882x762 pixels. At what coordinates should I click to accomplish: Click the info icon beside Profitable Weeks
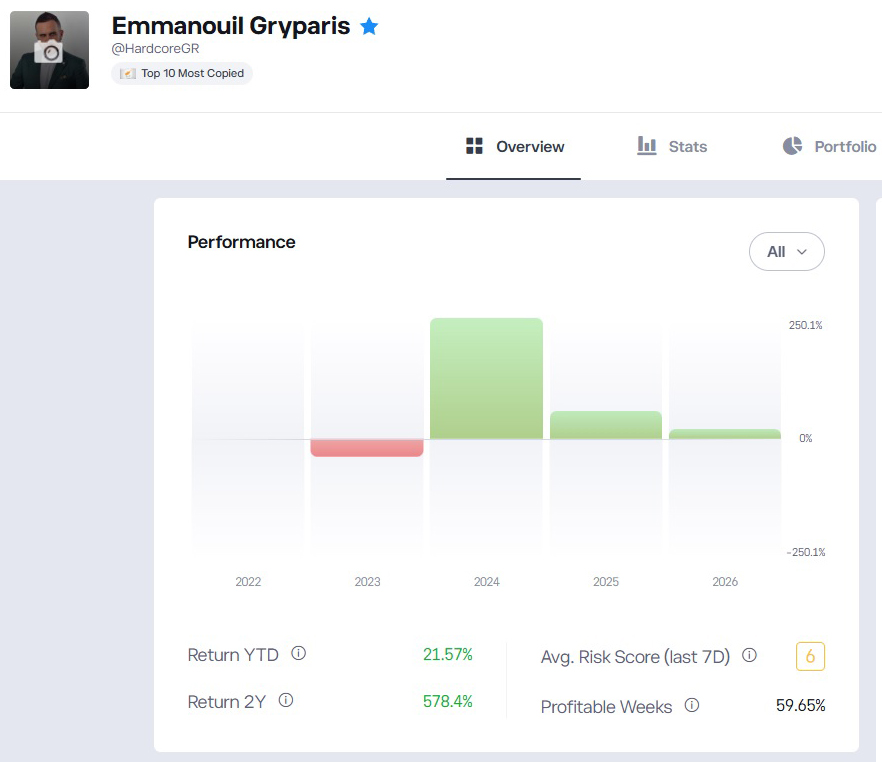pyautogui.click(x=692, y=706)
